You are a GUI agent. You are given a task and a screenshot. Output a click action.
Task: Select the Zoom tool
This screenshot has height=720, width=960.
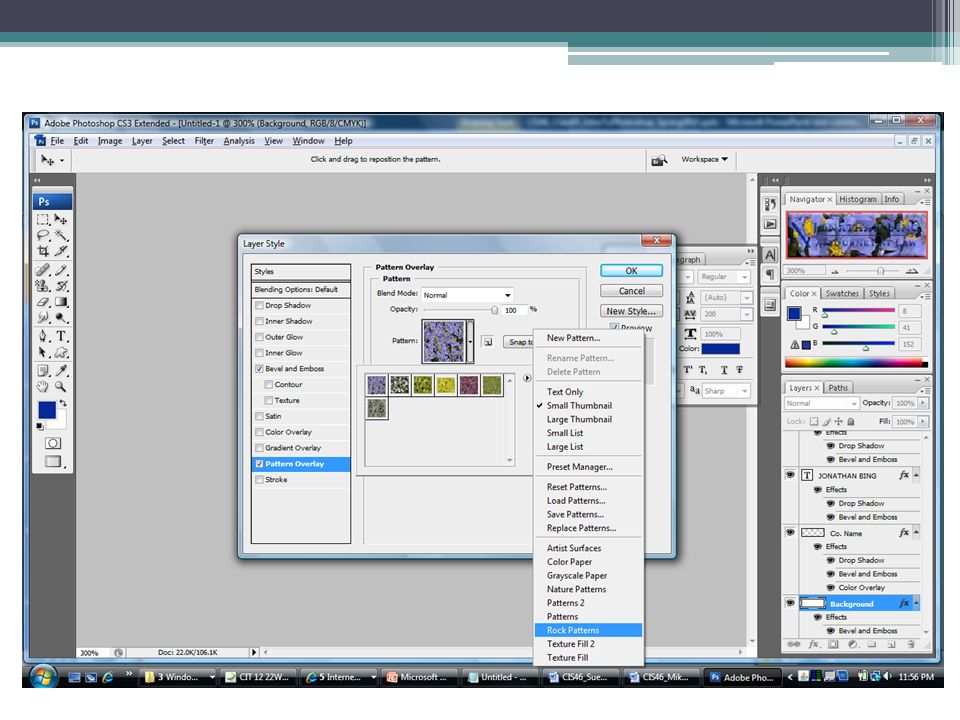(x=61, y=386)
